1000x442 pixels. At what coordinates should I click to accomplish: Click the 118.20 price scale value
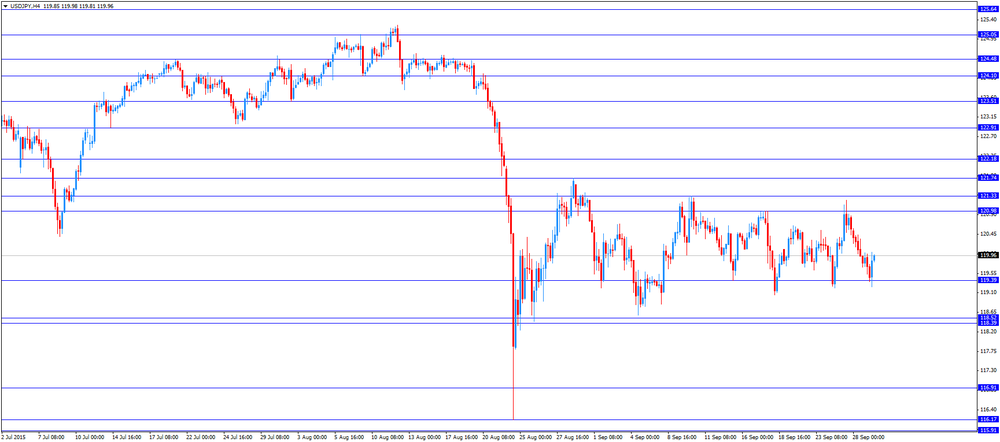click(x=987, y=331)
